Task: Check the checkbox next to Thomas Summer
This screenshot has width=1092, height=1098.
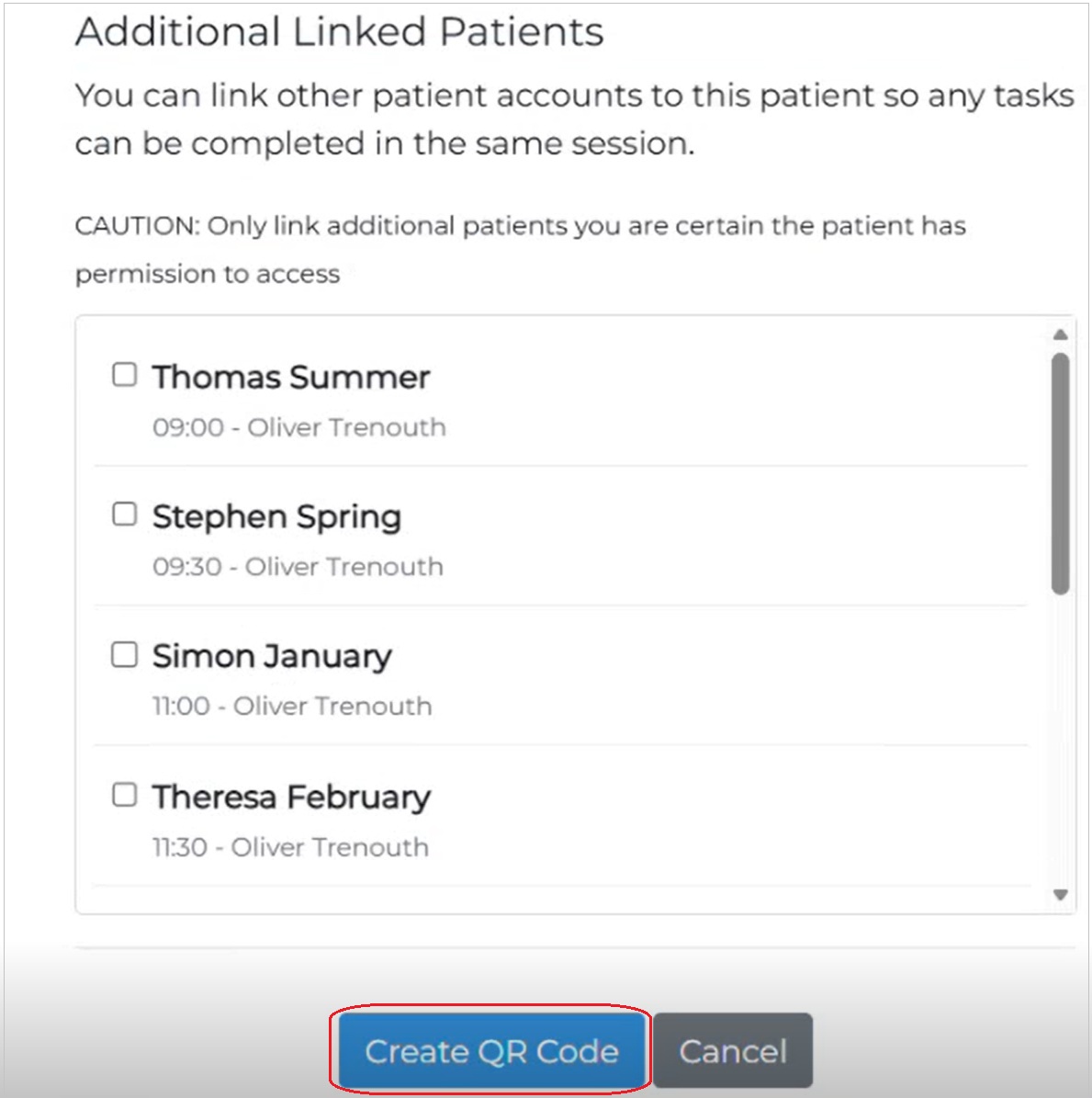Action: coord(125,374)
